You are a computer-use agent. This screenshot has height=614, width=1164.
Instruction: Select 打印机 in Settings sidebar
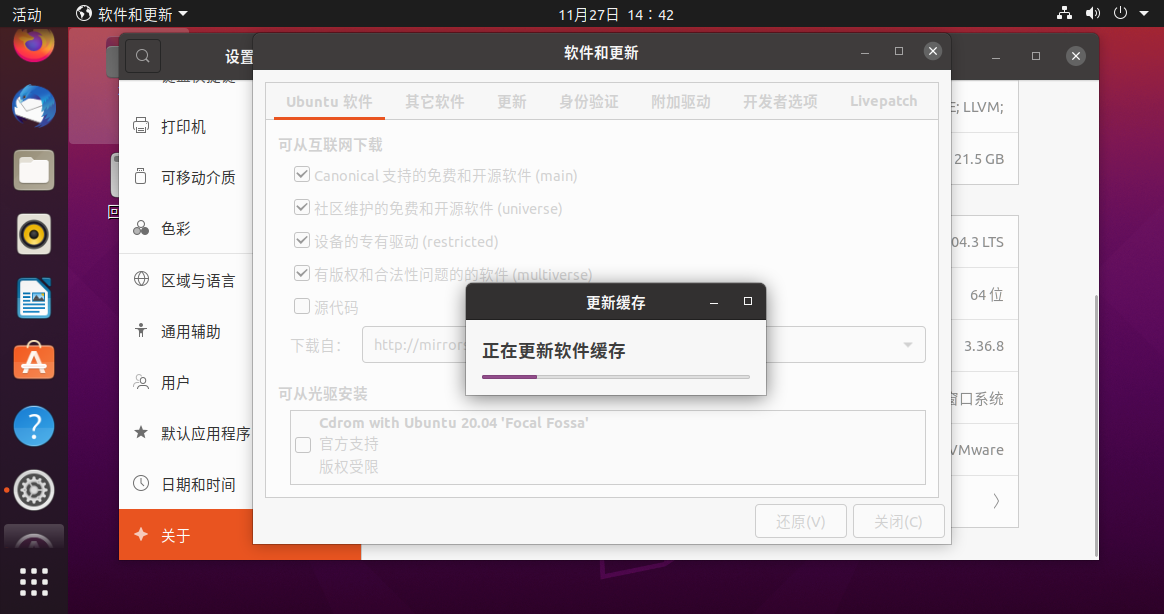[x=183, y=126]
